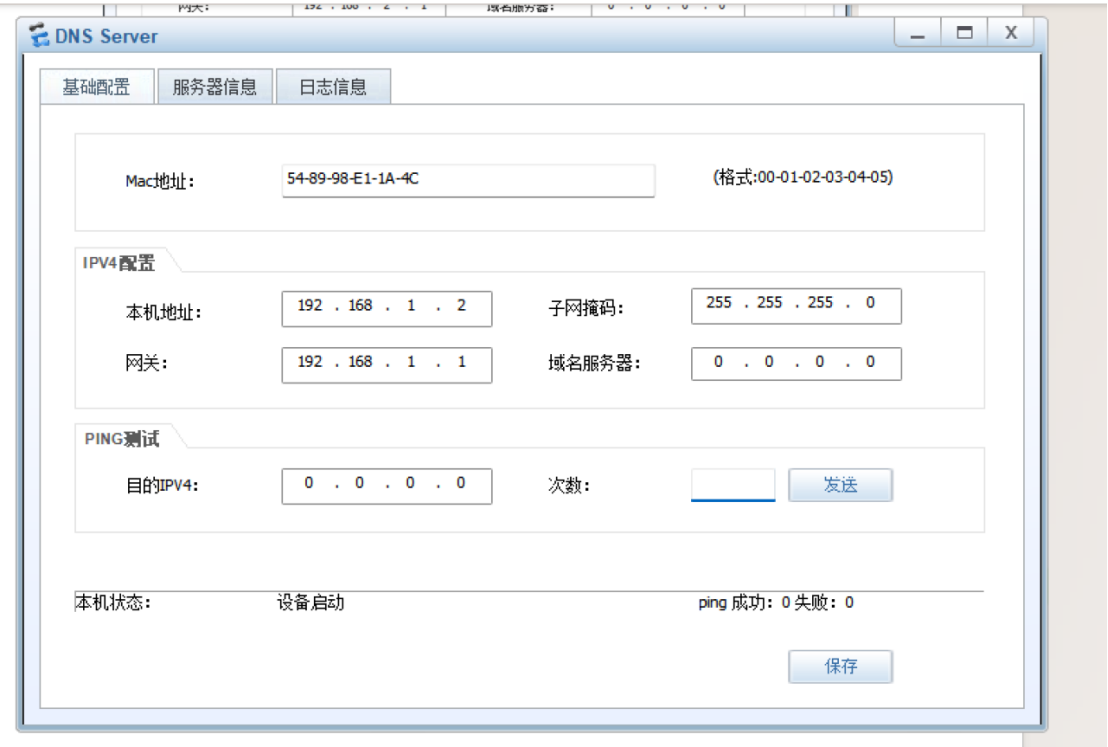Click the 域名服务器: label in DNS Server window

[x=594, y=363]
